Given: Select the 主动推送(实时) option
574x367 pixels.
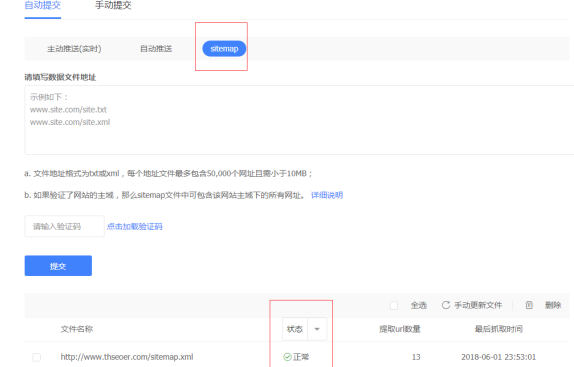Looking at the screenshot, I should 74,49.
